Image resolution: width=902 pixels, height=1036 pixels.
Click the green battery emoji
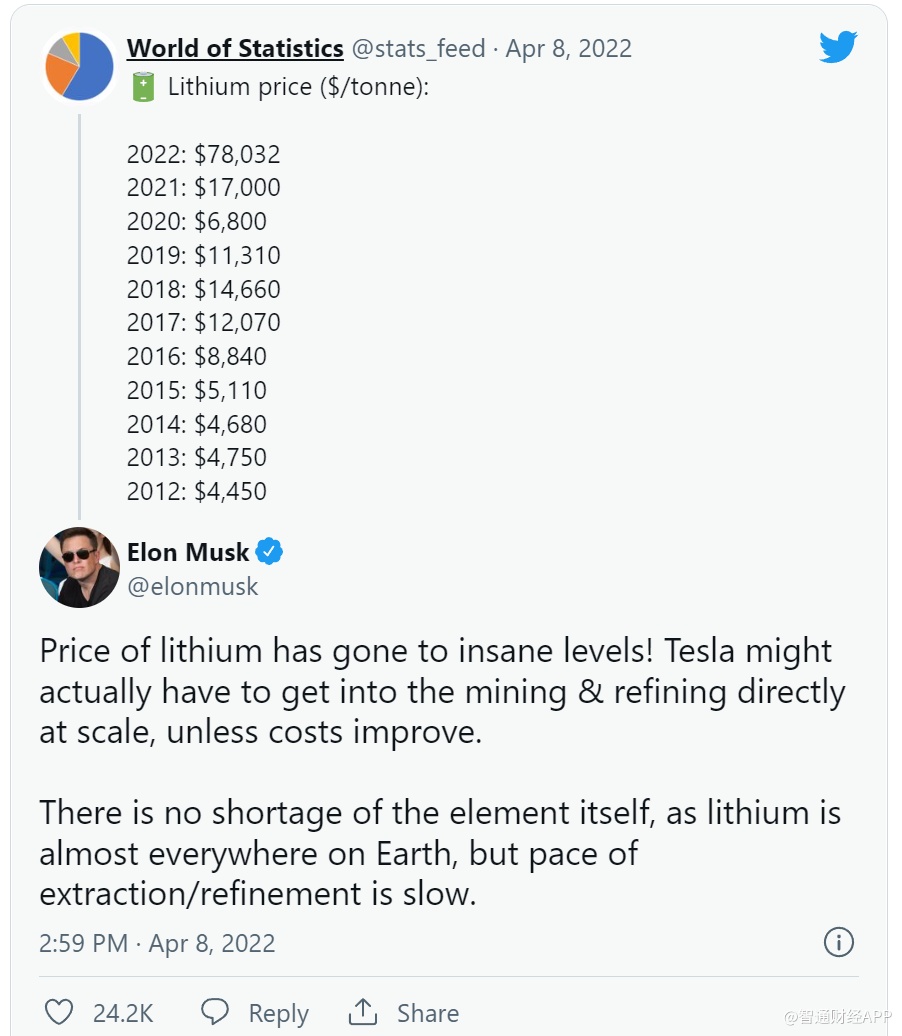click(x=144, y=87)
